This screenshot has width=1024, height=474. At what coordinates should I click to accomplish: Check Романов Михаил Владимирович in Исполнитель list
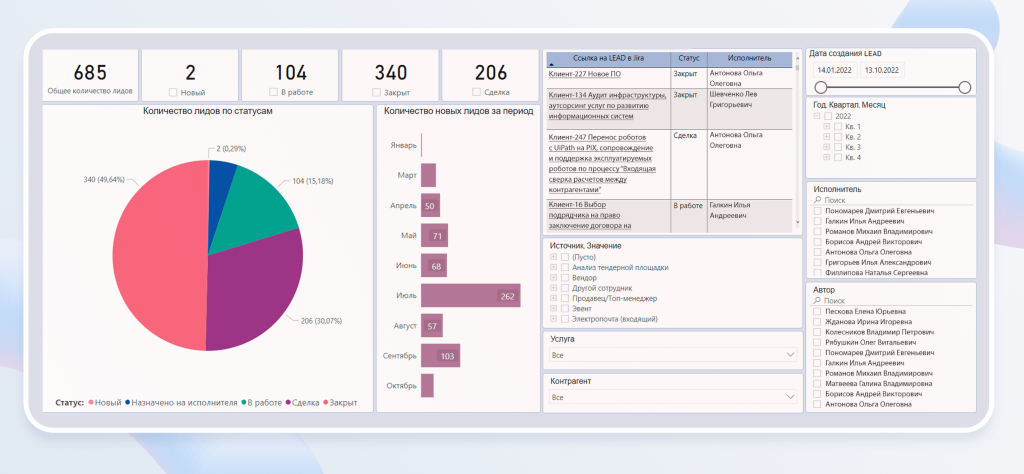coord(817,231)
